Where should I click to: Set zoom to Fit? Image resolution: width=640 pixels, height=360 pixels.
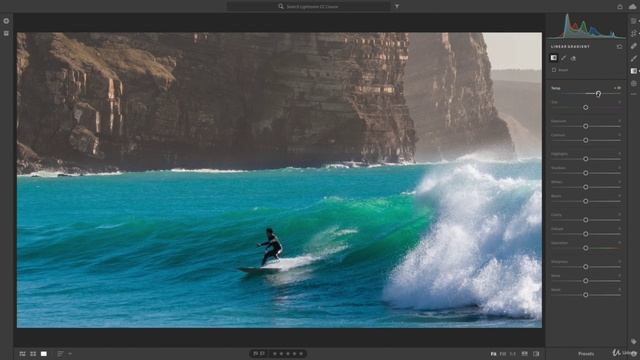493,354
